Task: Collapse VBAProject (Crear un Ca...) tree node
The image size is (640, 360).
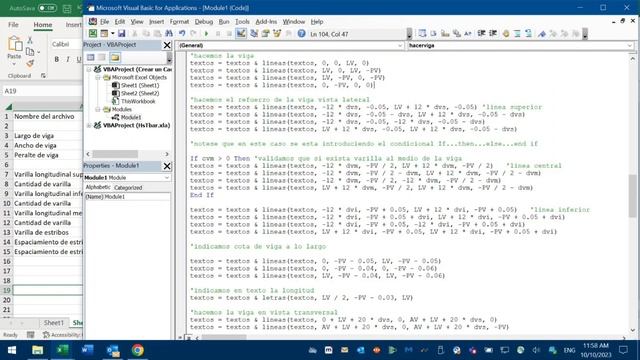Action: (89, 69)
